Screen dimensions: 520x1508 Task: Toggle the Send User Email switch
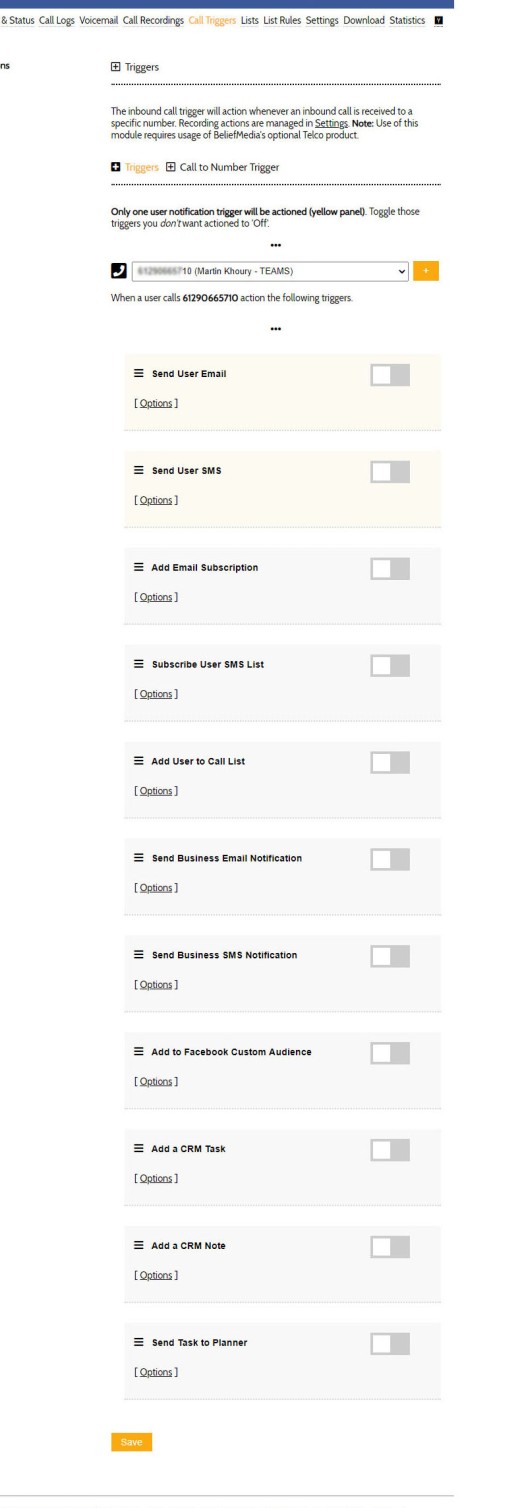389,374
